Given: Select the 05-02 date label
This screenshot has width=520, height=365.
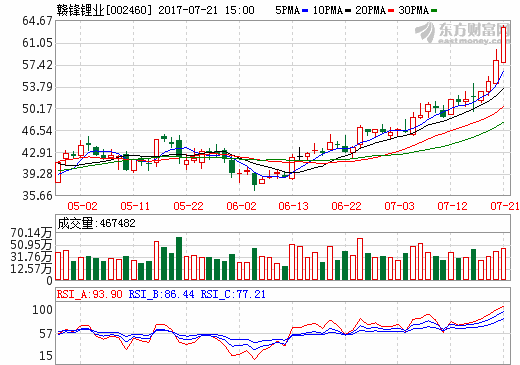Looking at the screenshot, I should point(82,206).
